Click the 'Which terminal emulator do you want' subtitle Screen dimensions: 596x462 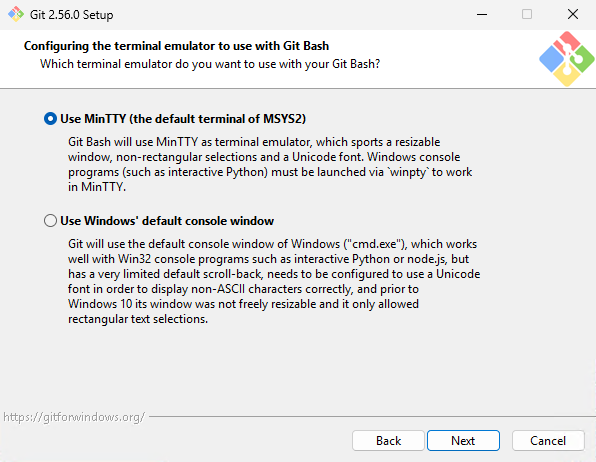210,64
